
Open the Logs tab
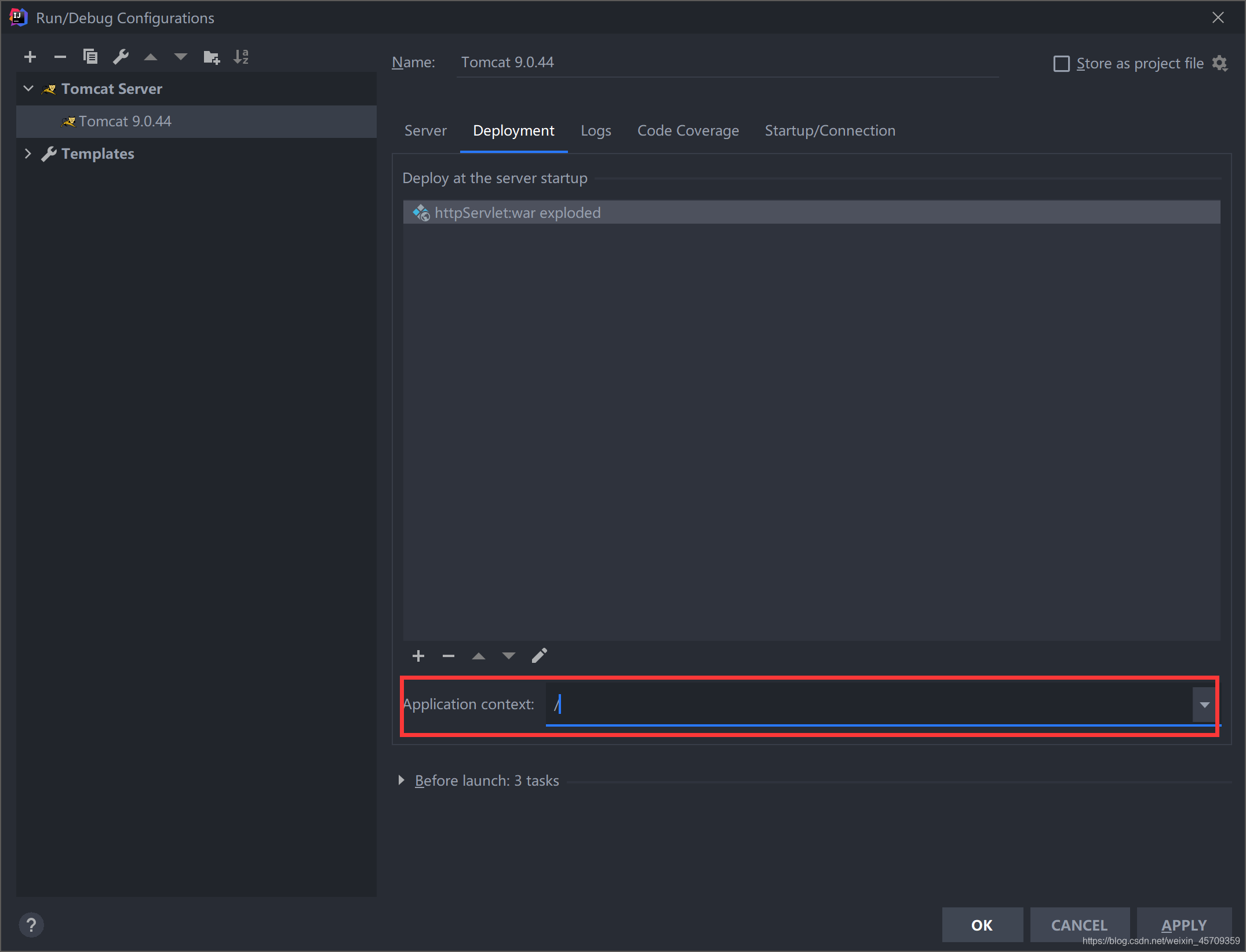[x=596, y=130]
